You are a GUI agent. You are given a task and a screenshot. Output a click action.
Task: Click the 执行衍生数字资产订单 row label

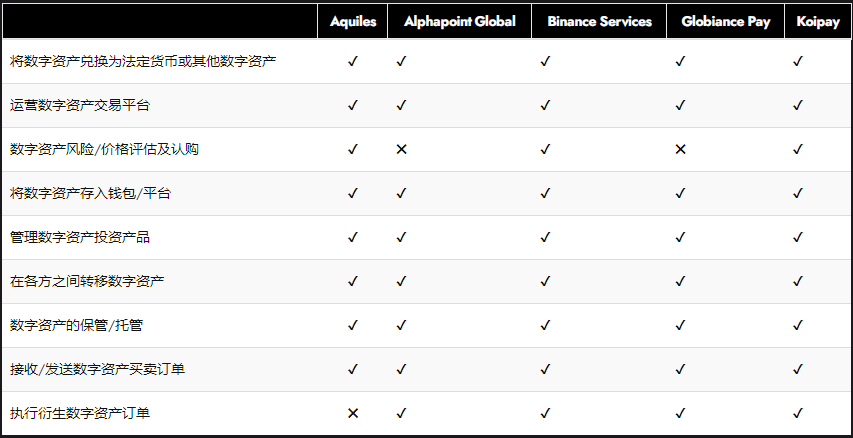pyautogui.click(x=79, y=414)
